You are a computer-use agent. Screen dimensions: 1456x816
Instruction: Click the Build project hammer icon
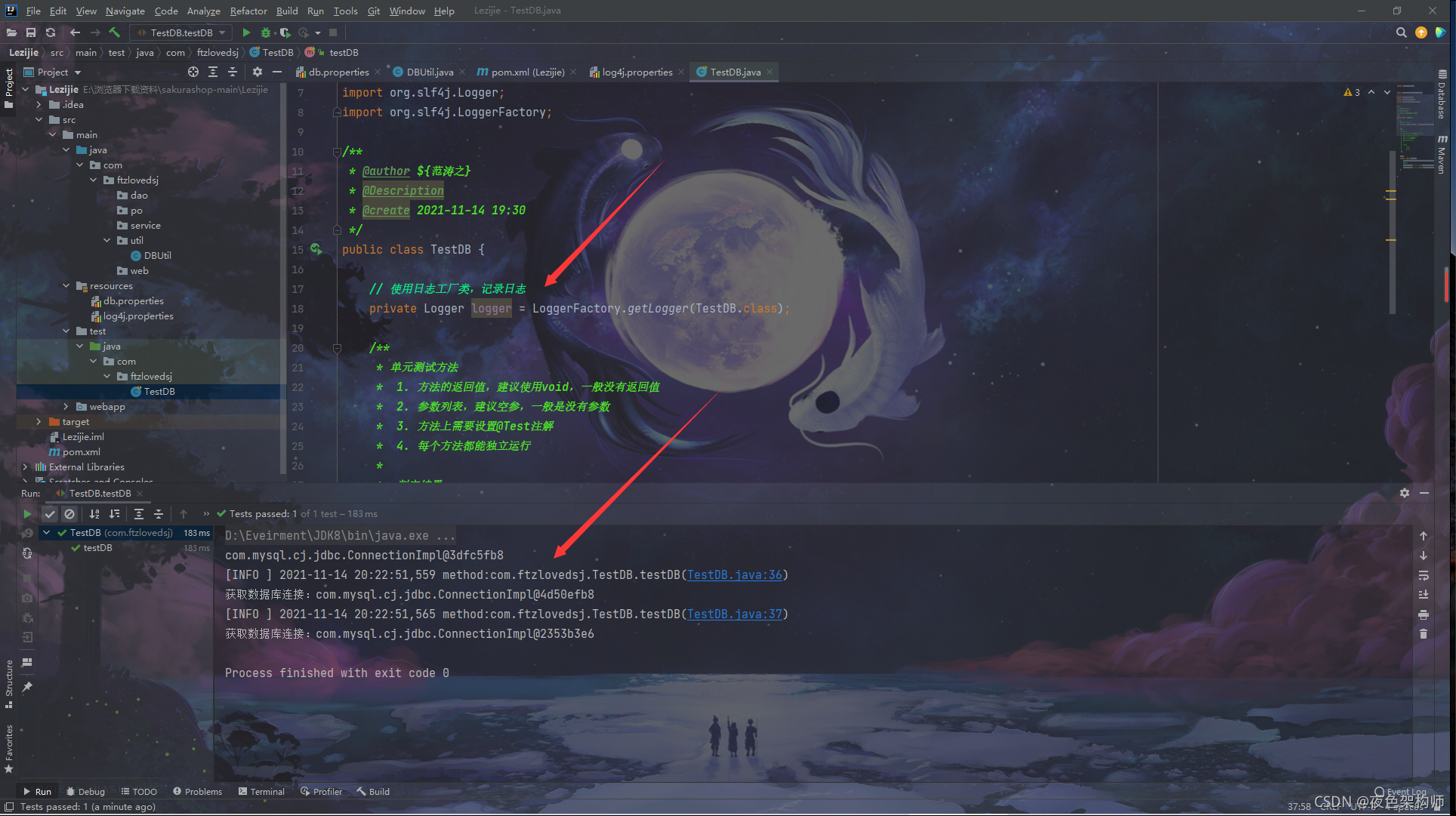(115, 32)
